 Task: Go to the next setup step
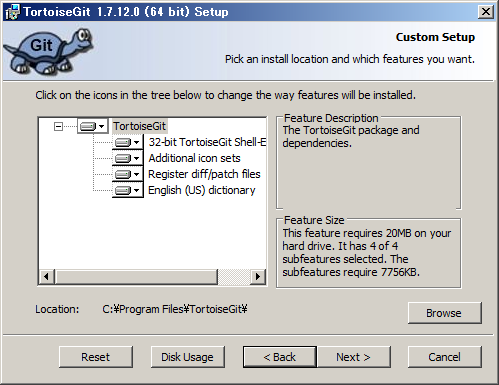tap(353, 357)
